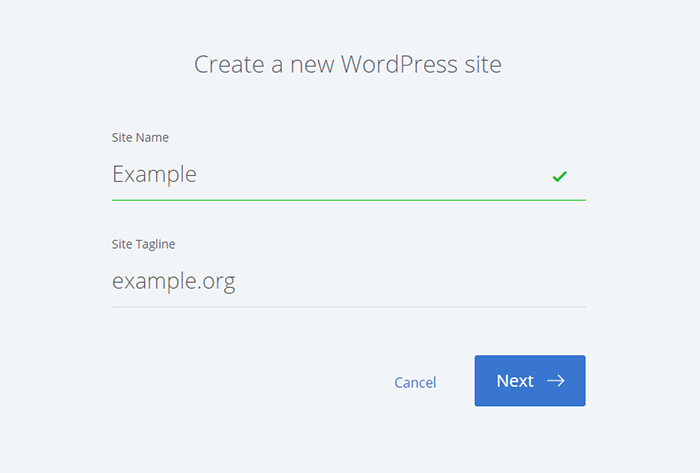
Task: Click blank area between 'Example' and checkmark
Action: tap(380, 175)
